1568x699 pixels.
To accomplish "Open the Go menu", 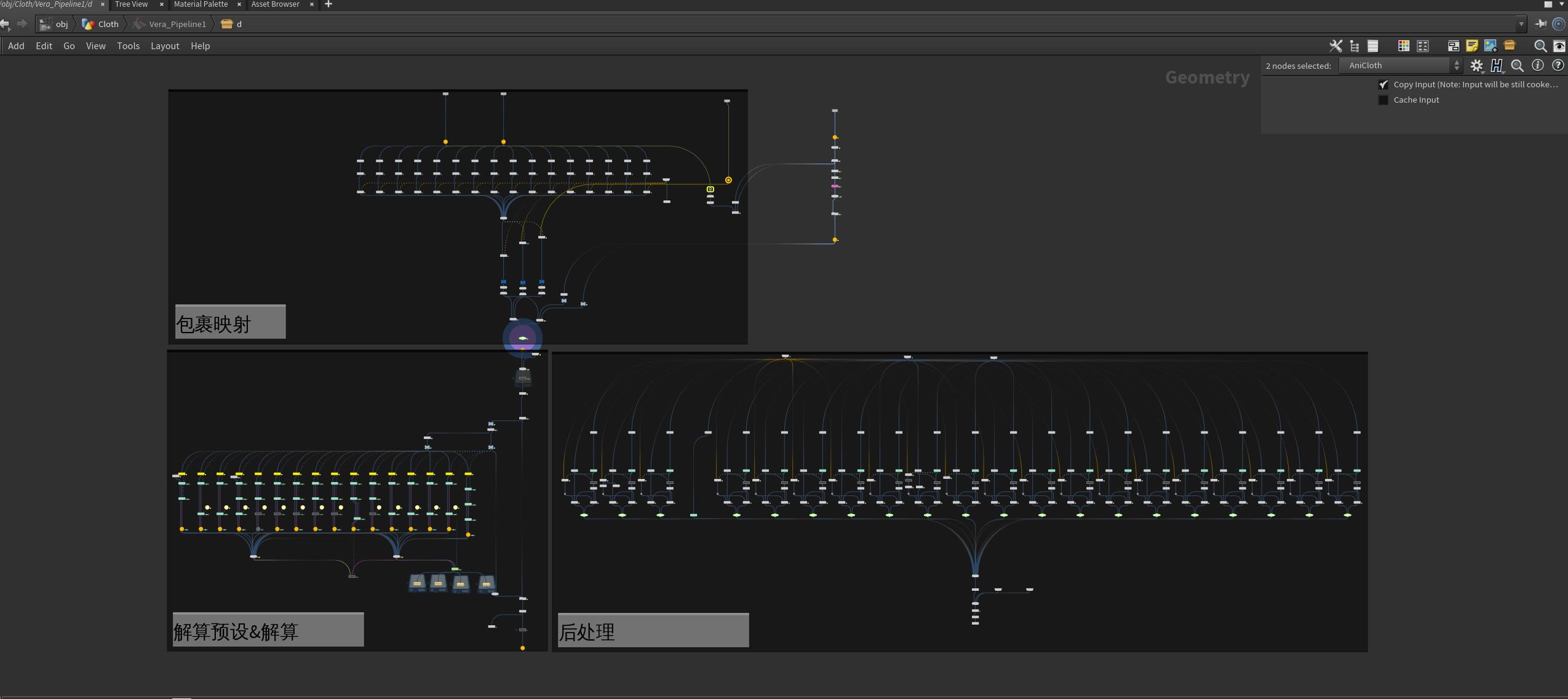I will coord(69,46).
